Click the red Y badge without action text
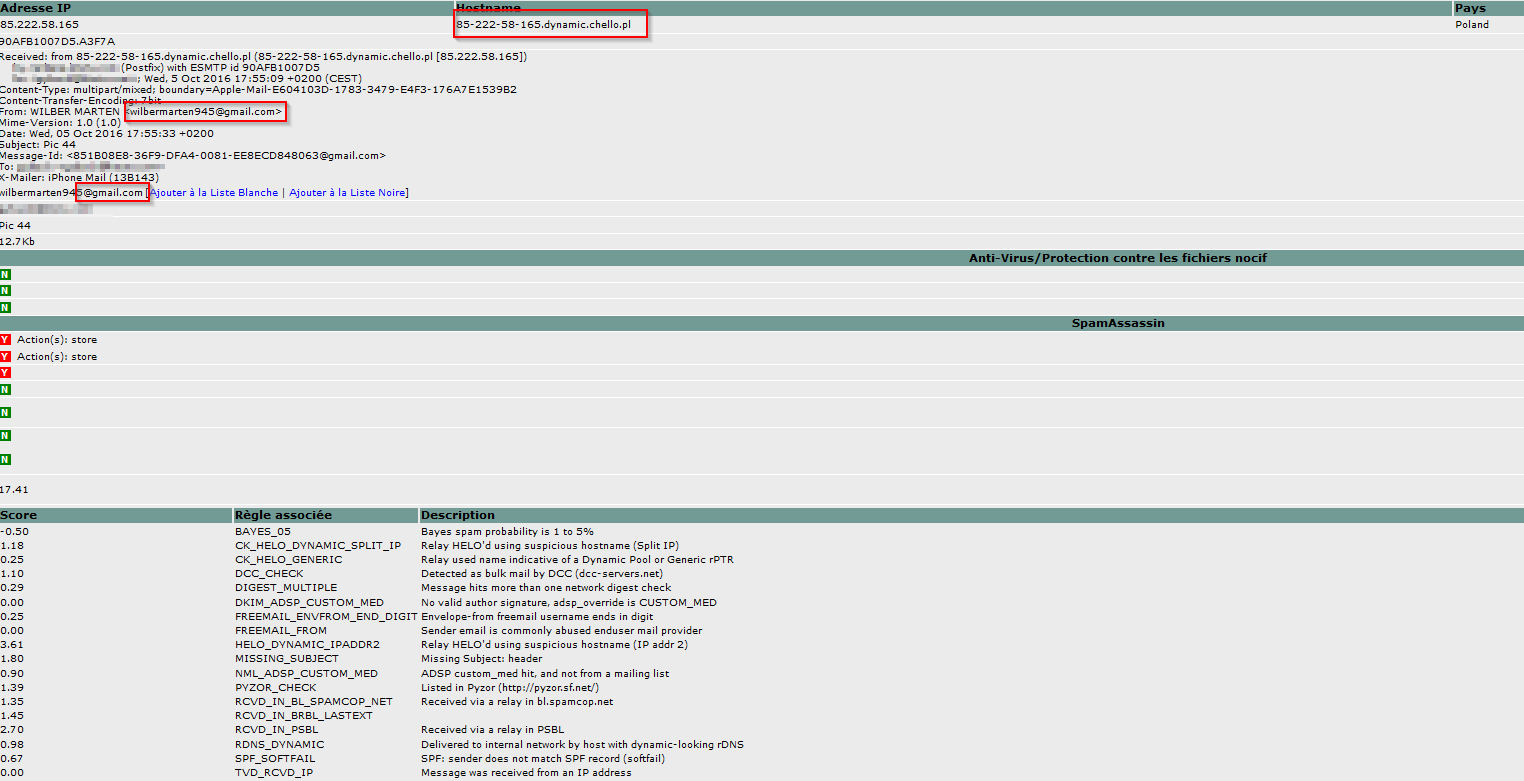The width and height of the screenshot is (1524, 781). click(x=5, y=372)
